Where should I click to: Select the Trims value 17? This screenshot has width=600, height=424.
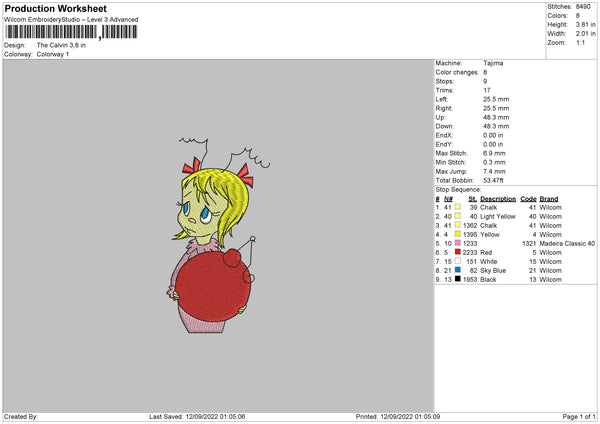point(486,90)
